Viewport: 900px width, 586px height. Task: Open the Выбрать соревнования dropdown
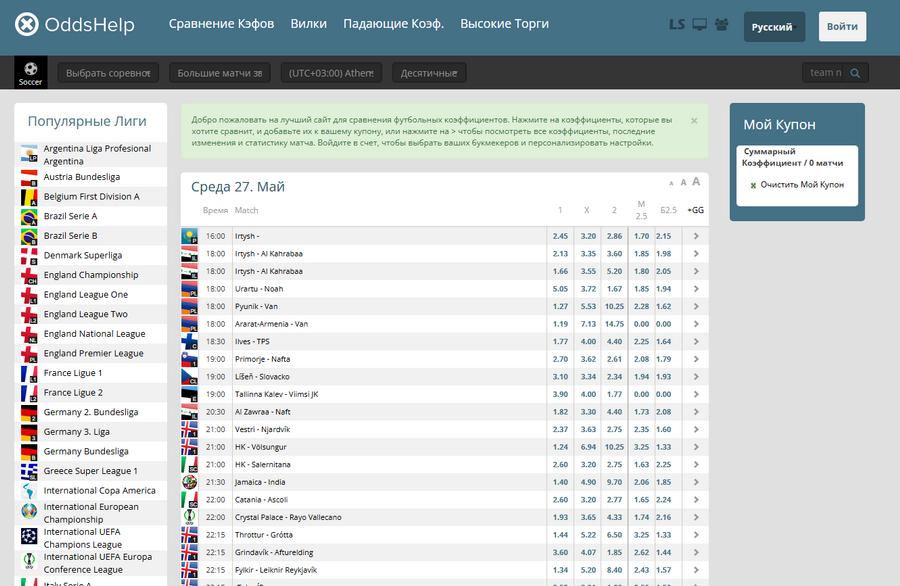[108, 73]
